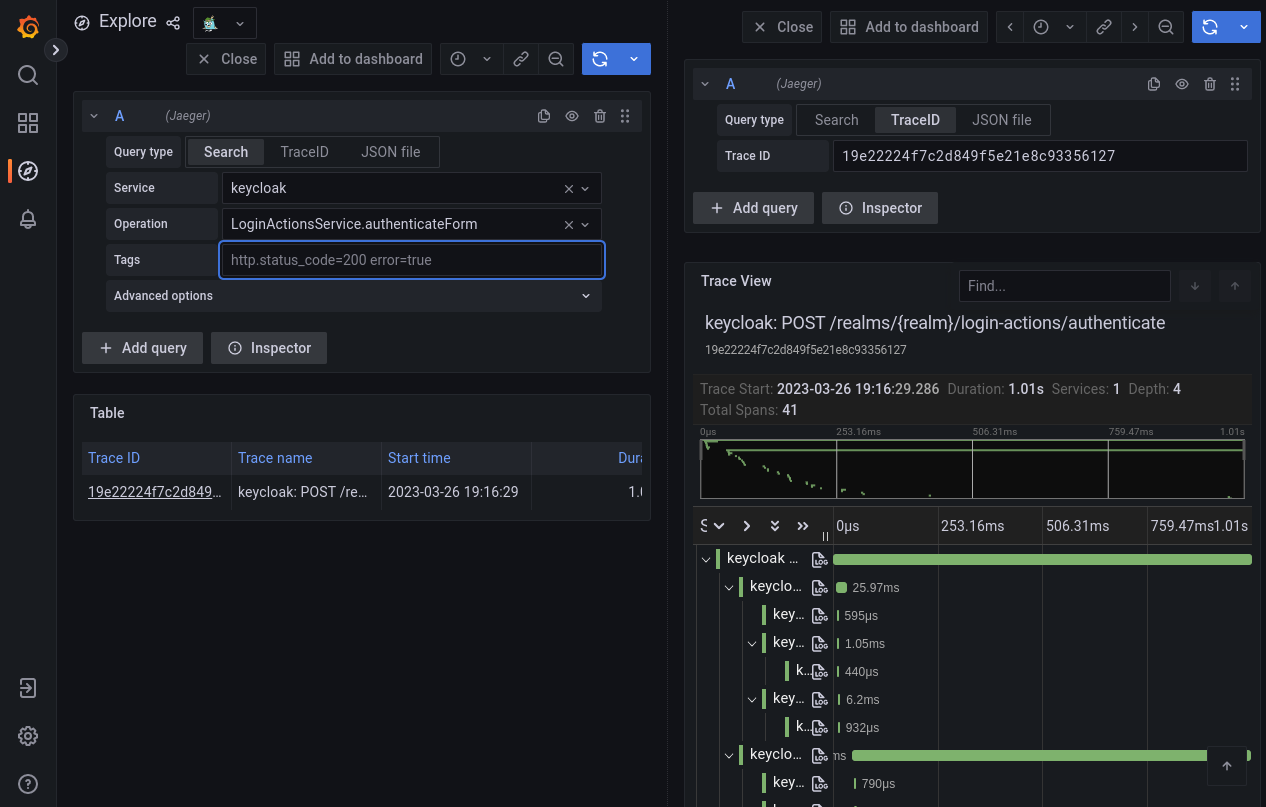Open the Dashboards icon in left sidebar
Image resolution: width=1266 pixels, height=807 pixels.
(27, 123)
